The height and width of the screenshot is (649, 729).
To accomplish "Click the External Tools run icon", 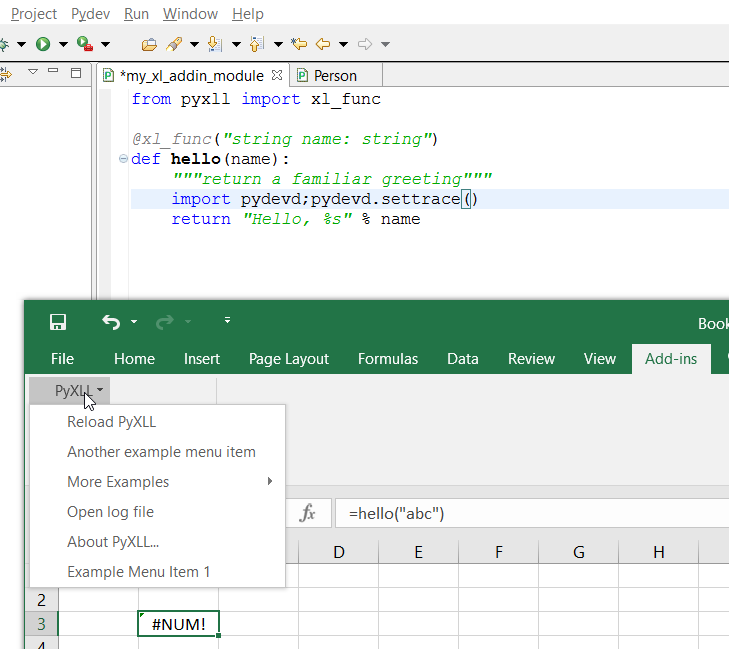I will [85, 44].
